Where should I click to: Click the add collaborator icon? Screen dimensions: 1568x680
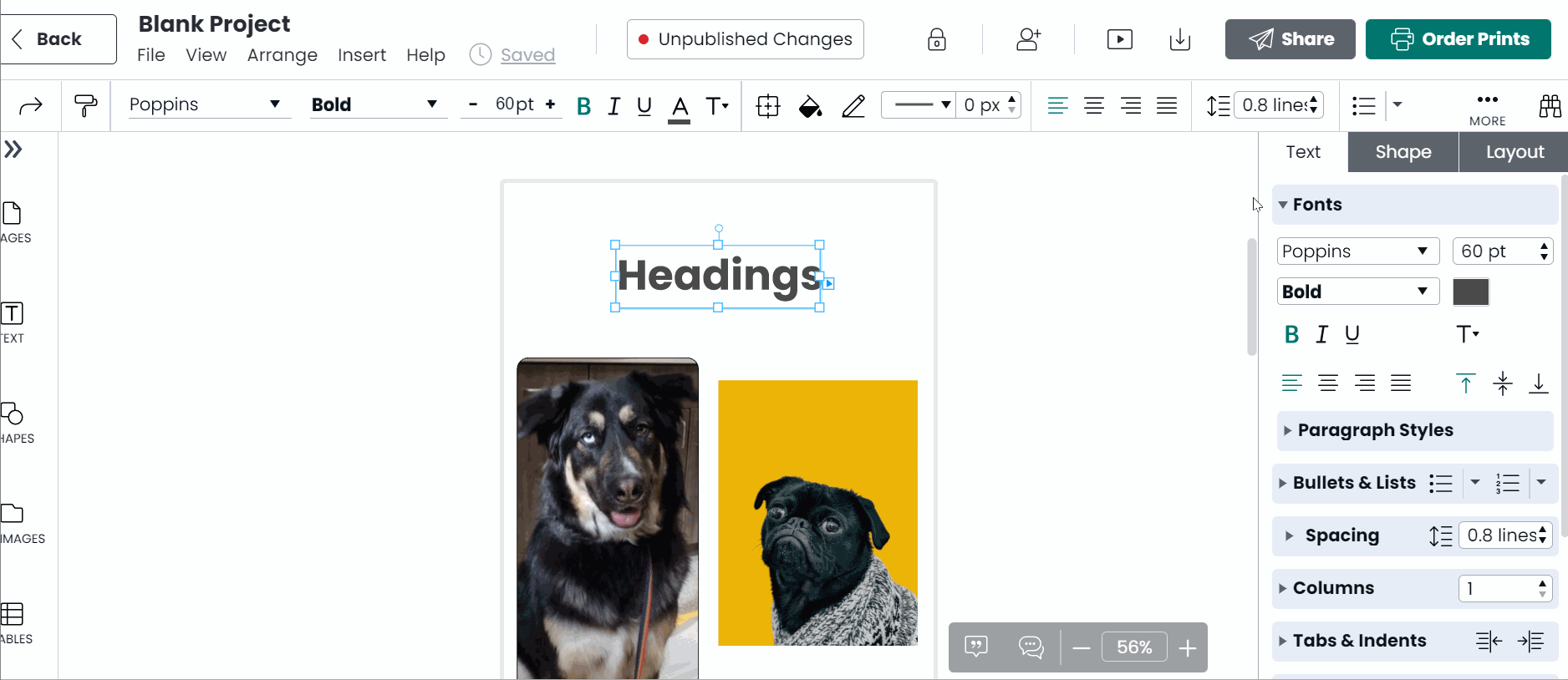[x=1028, y=39]
